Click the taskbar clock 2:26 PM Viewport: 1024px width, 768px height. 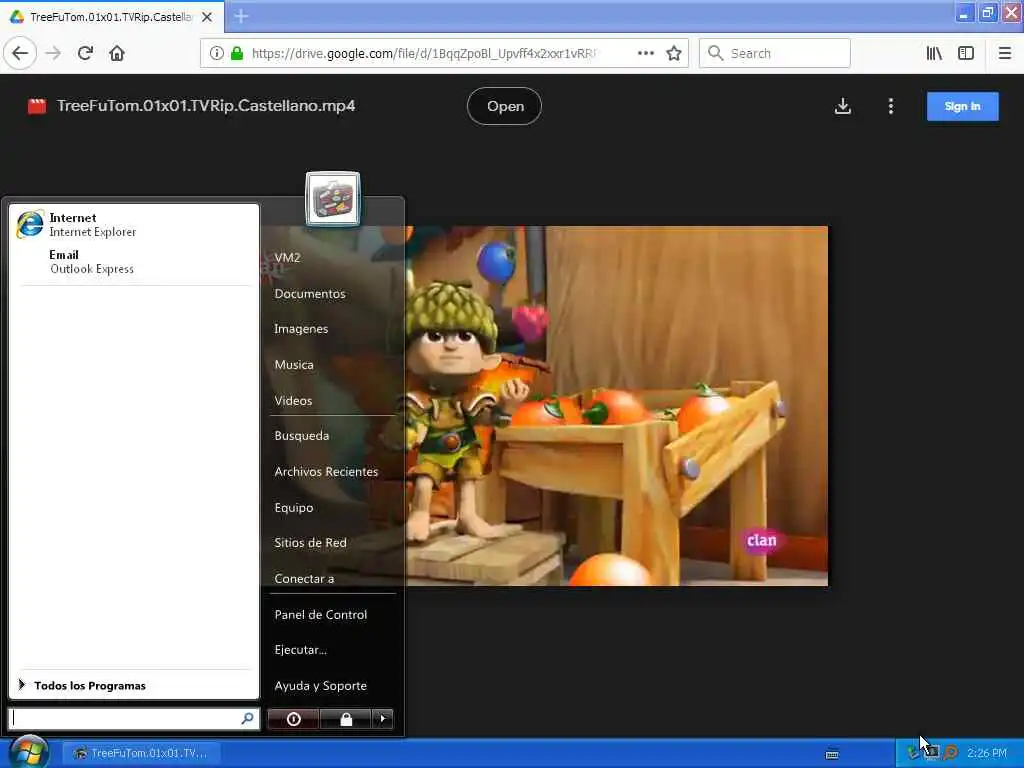click(x=987, y=753)
